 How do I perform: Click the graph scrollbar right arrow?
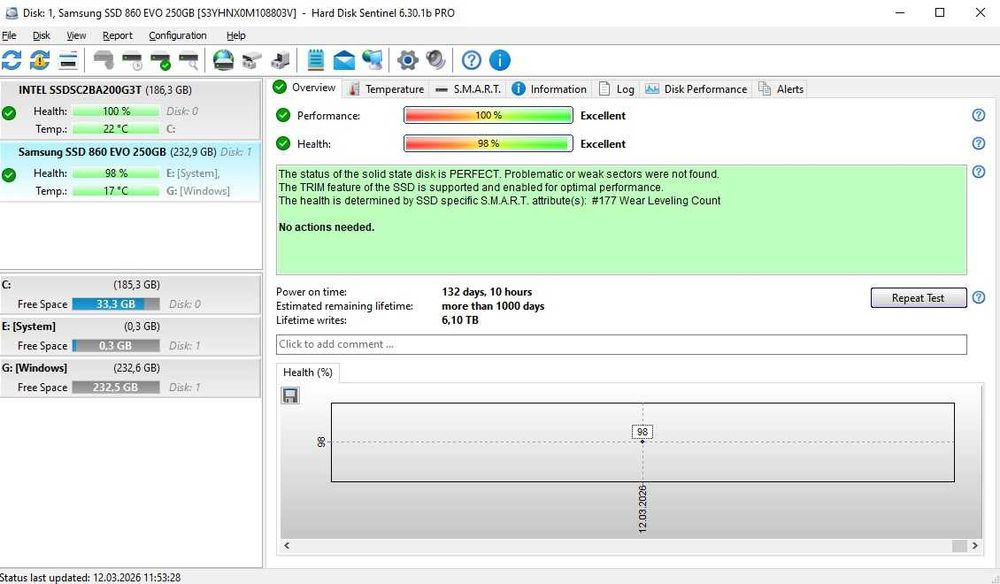[x=974, y=546]
